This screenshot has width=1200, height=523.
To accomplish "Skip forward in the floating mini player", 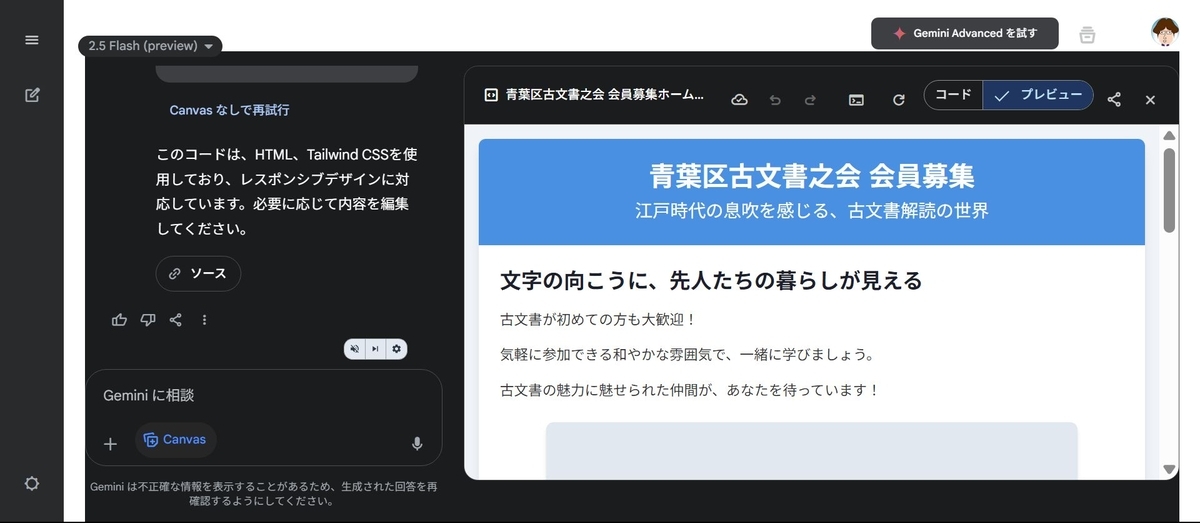I will (375, 348).
